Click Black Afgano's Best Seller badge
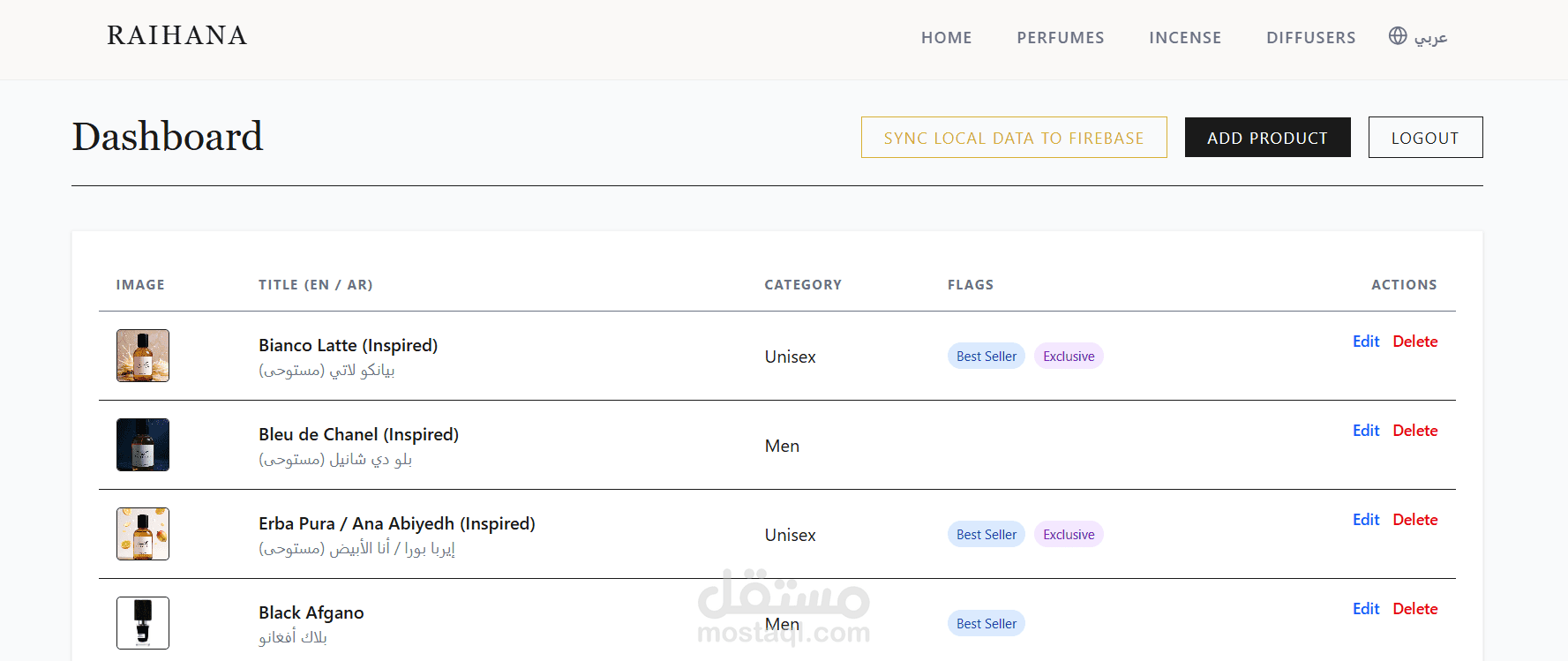The height and width of the screenshot is (661, 1568). pyautogui.click(x=986, y=624)
